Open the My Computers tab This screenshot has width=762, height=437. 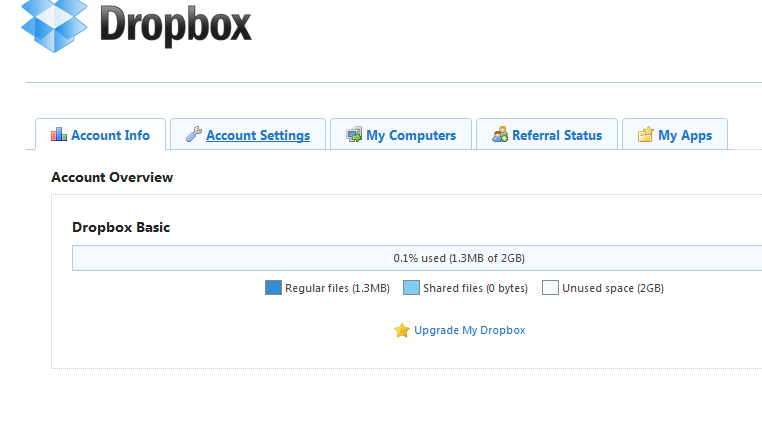(401, 135)
